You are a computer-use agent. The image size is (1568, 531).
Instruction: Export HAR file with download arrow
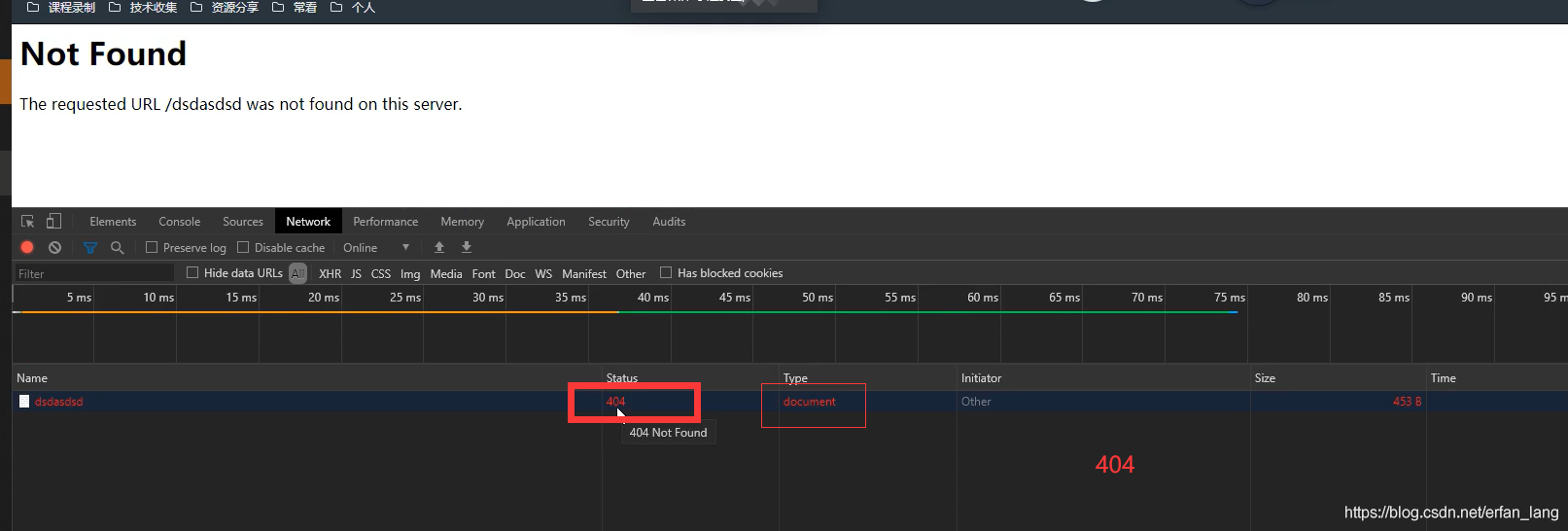click(x=467, y=248)
